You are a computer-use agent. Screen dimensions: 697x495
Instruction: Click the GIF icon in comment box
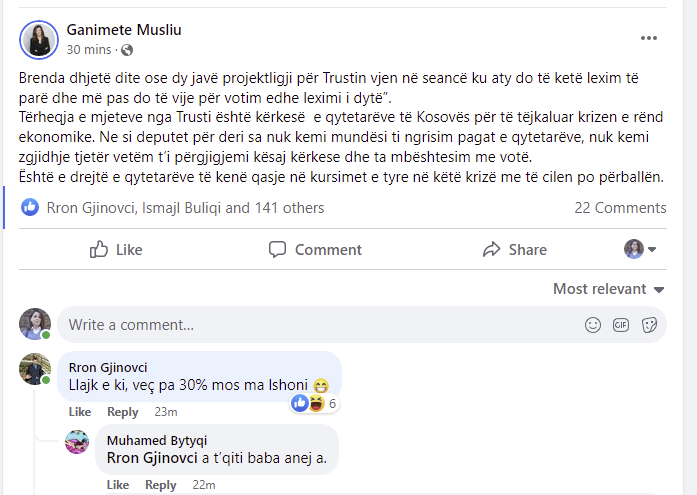pos(620,324)
